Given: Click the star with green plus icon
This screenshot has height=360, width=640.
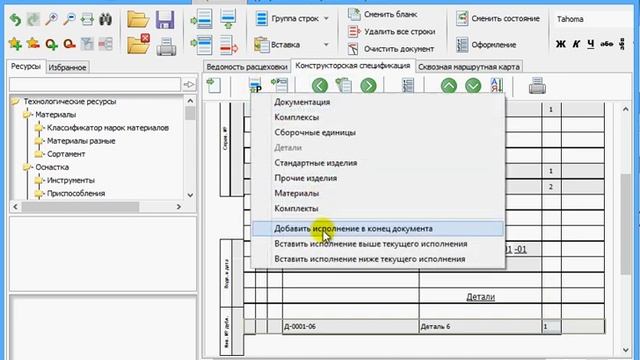Looking at the screenshot, I should [x=15, y=44].
